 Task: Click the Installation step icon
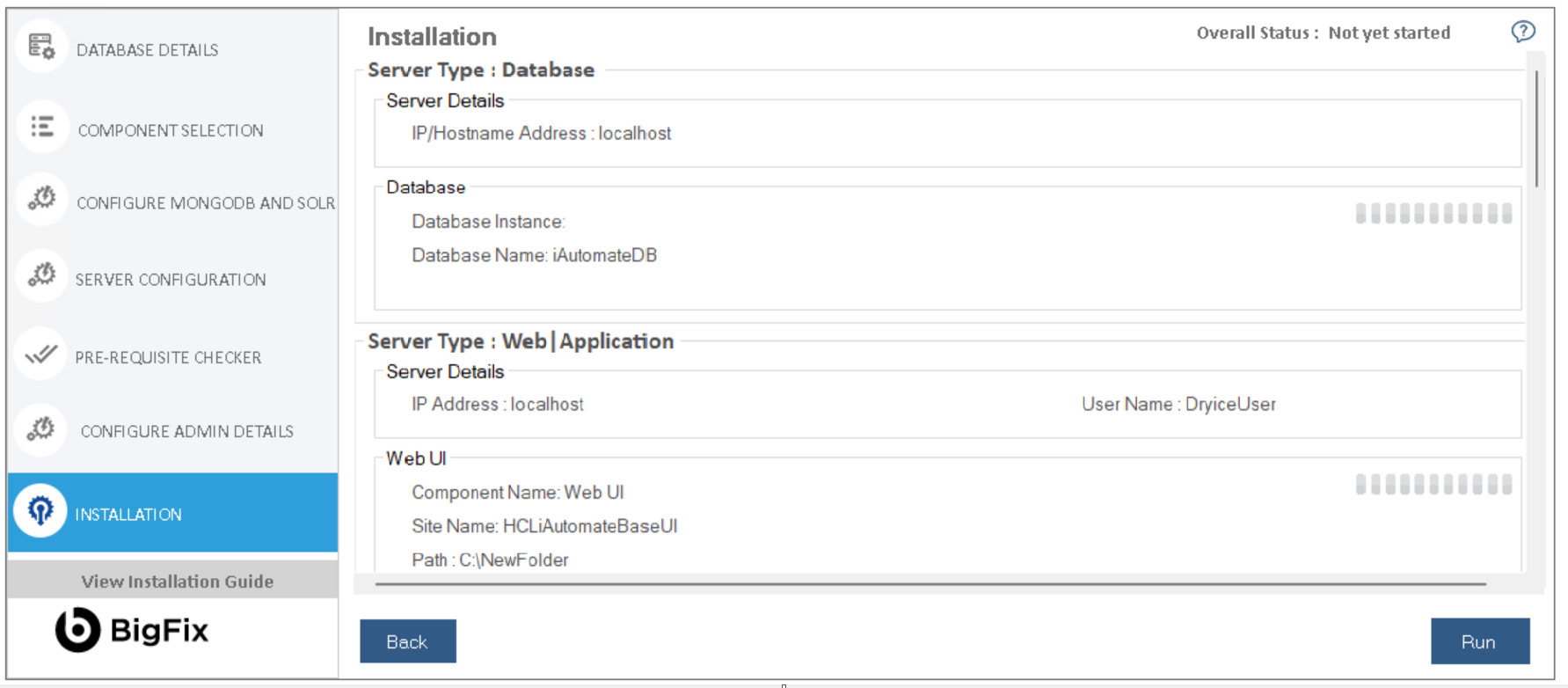point(40,510)
